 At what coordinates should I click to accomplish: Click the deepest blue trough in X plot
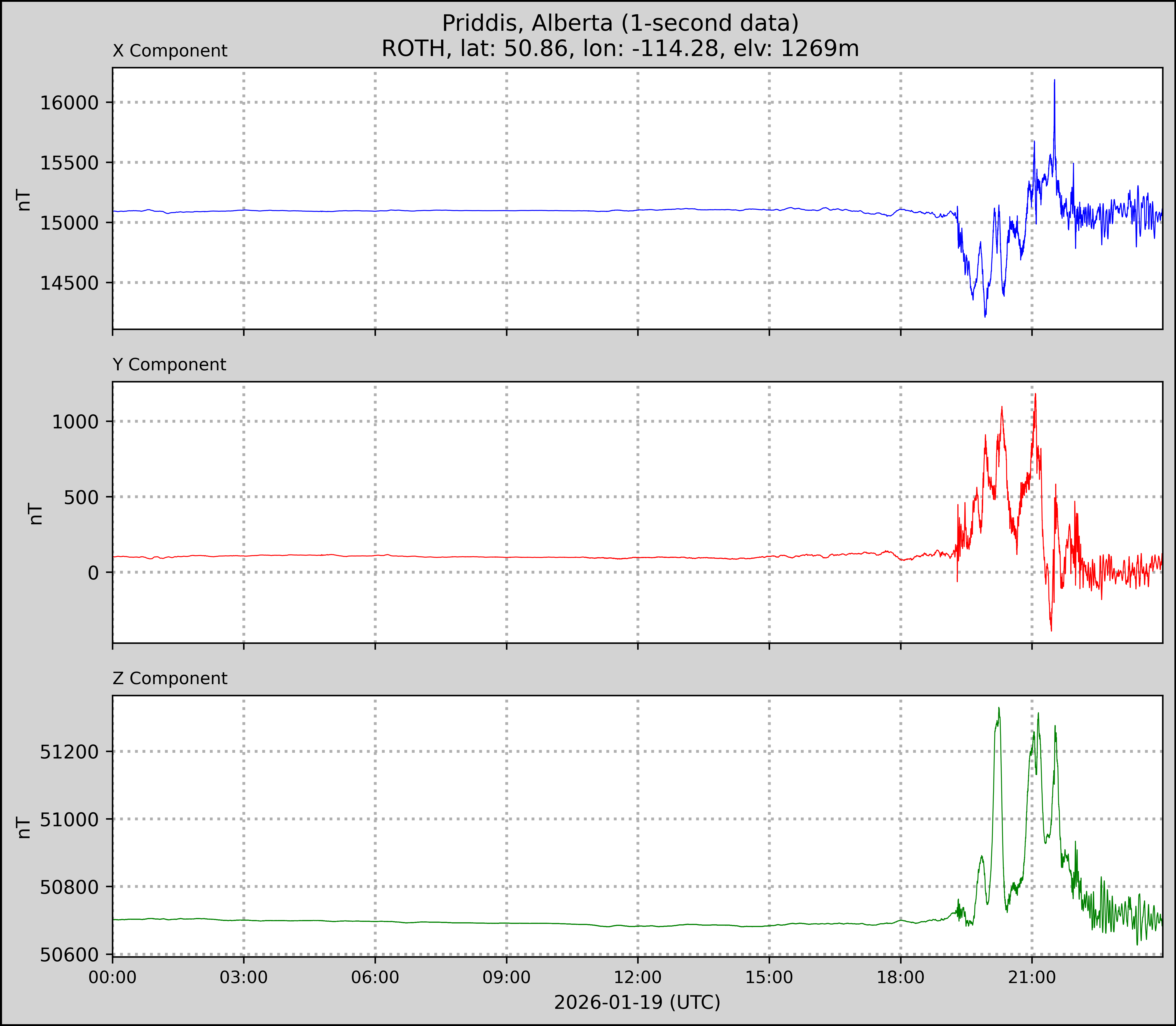985,315
